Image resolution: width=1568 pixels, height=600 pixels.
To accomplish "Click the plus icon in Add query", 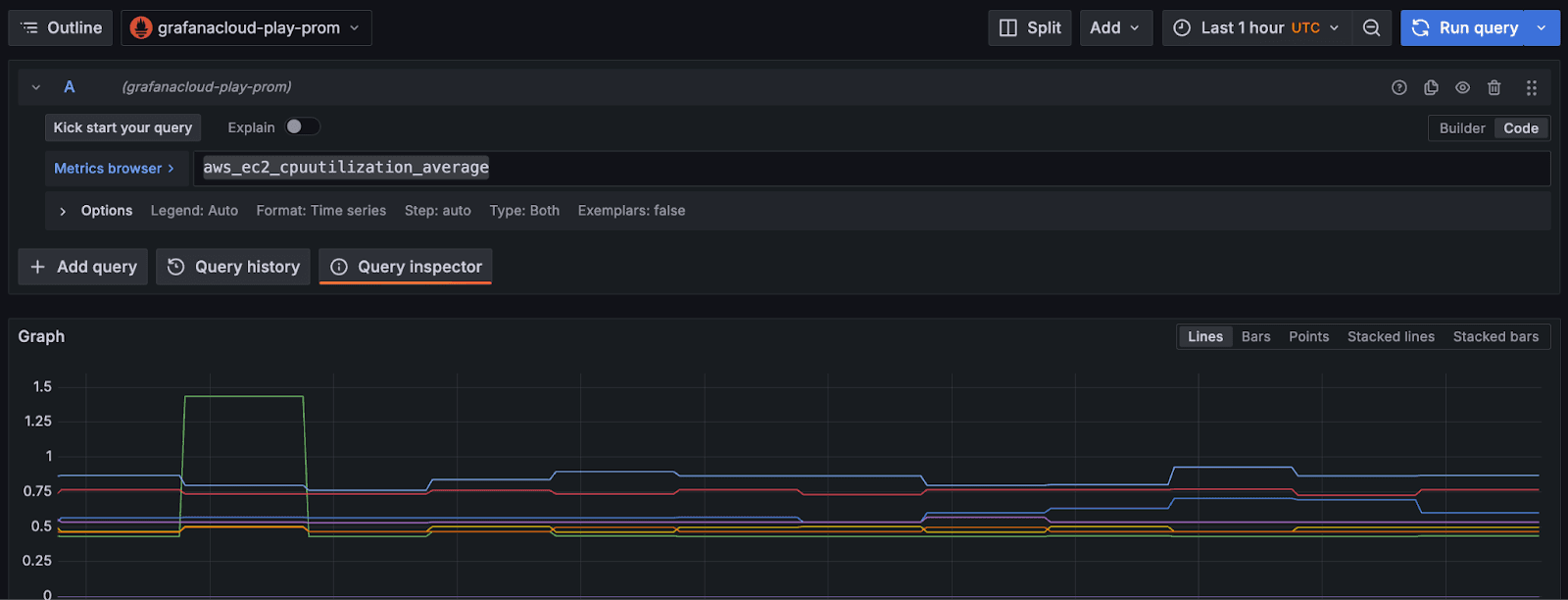I will click(37, 267).
